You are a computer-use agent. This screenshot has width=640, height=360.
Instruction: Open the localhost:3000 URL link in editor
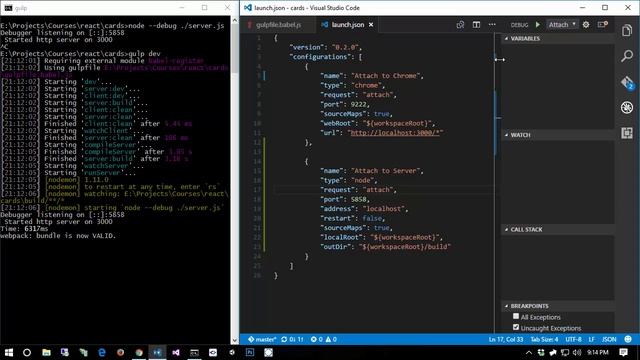click(x=395, y=133)
